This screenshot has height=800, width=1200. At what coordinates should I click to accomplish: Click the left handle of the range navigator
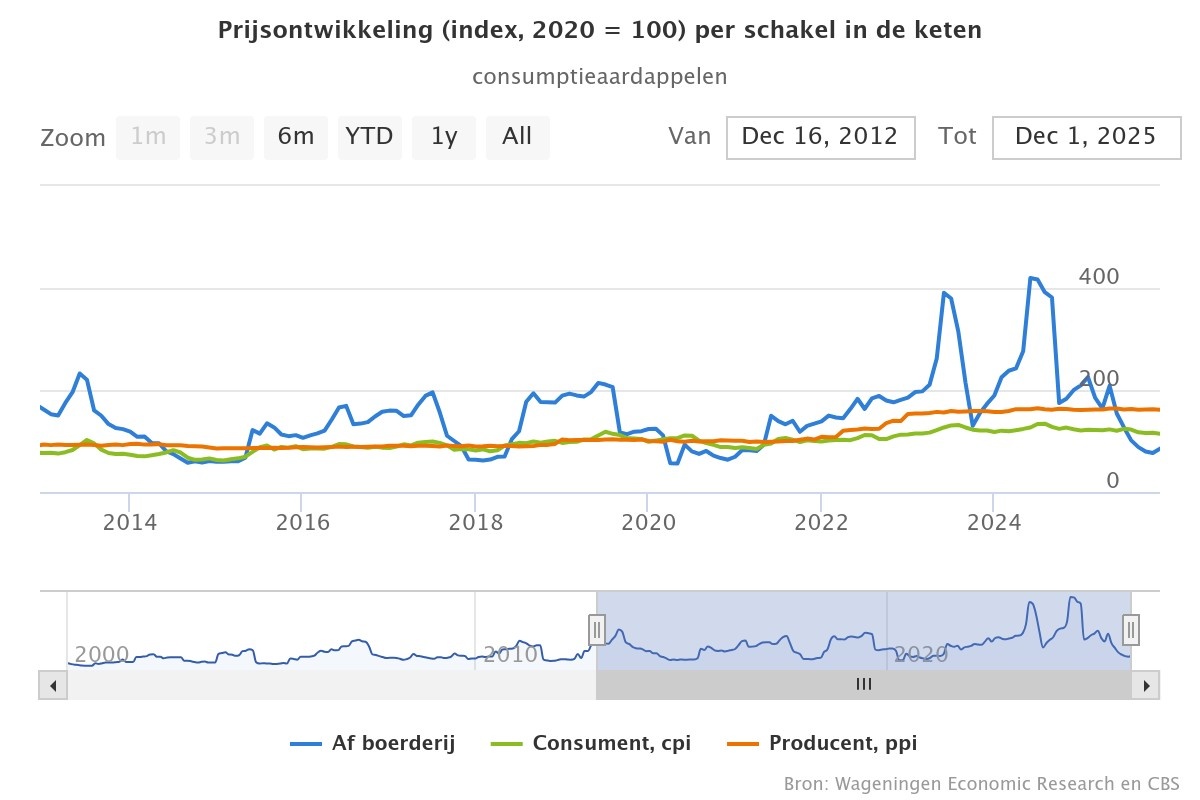[x=597, y=630]
